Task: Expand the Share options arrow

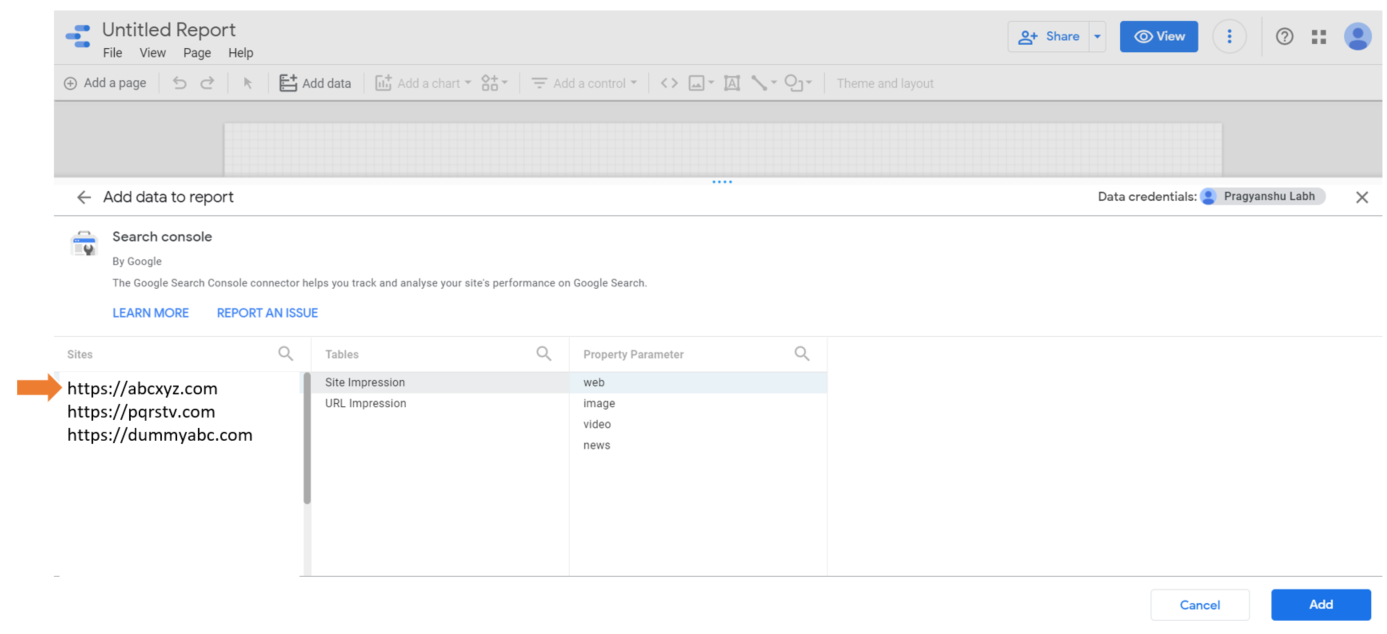Action: pyautogui.click(x=1097, y=36)
